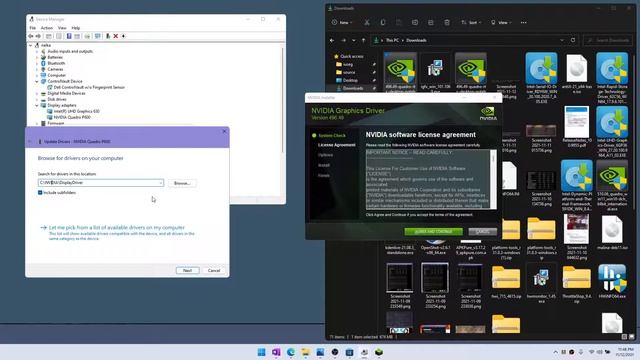This screenshot has height=360, width=640.
Task: Click the red X uninstall device icon
Action: (x=116, y=36)
